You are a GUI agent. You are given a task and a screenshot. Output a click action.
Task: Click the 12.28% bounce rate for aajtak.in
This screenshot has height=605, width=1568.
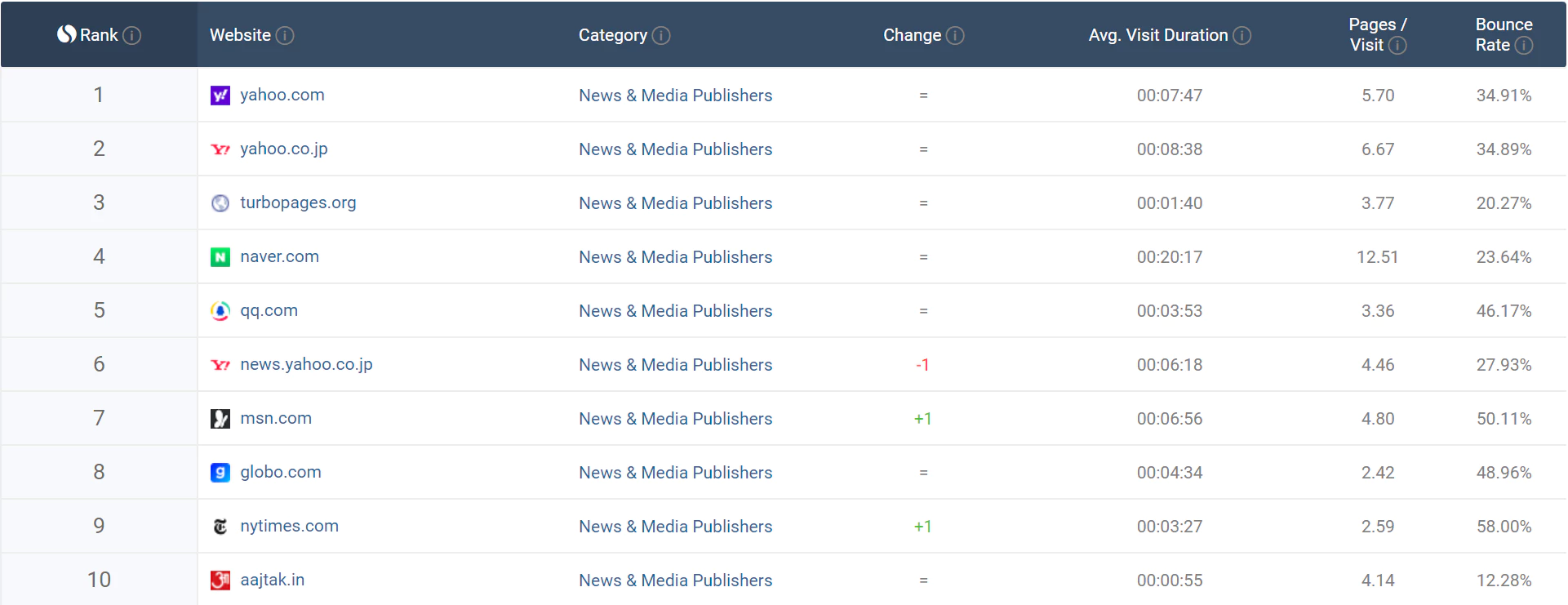1504,581
